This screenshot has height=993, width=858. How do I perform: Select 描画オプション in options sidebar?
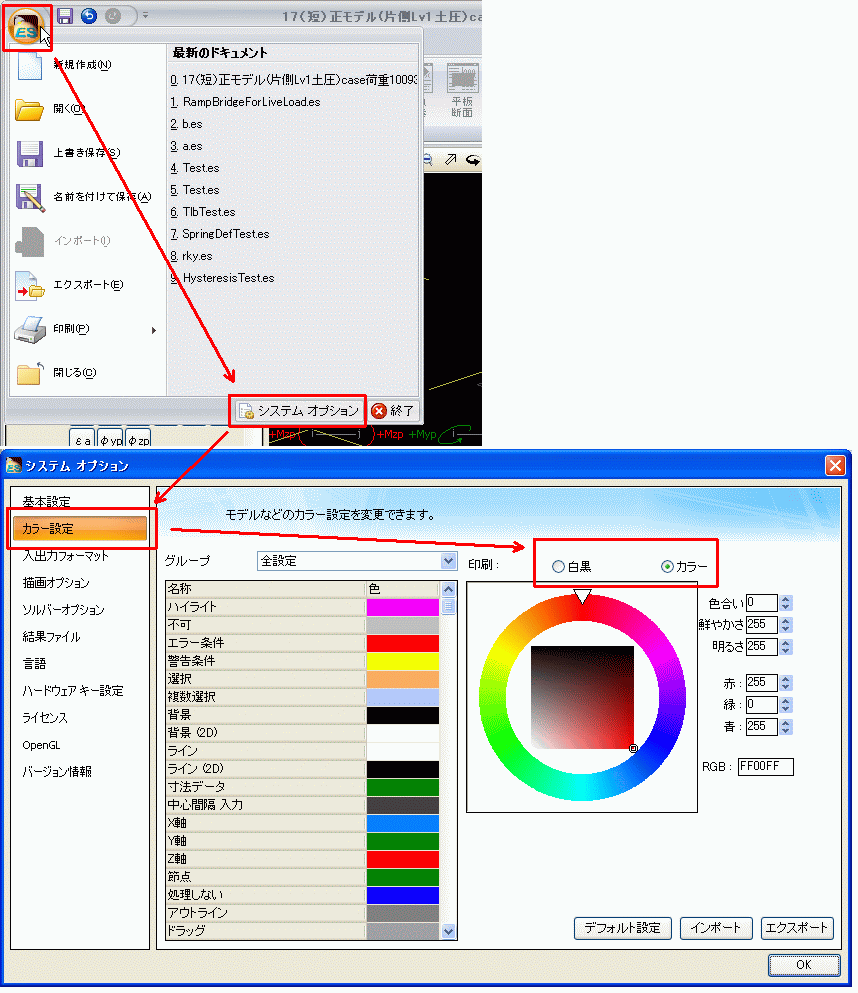pos(56,583)
